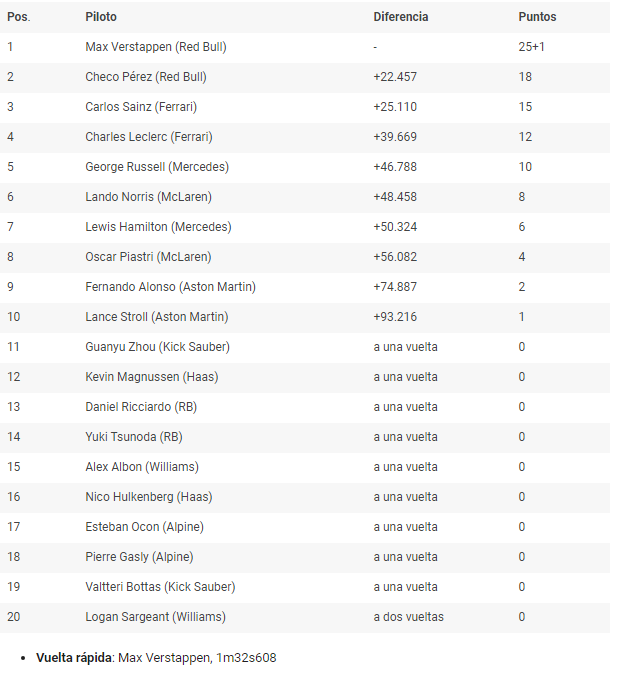Select Checo Pérez (Red Bull) name
The image size is (621, 674).
tap(146, 77)
